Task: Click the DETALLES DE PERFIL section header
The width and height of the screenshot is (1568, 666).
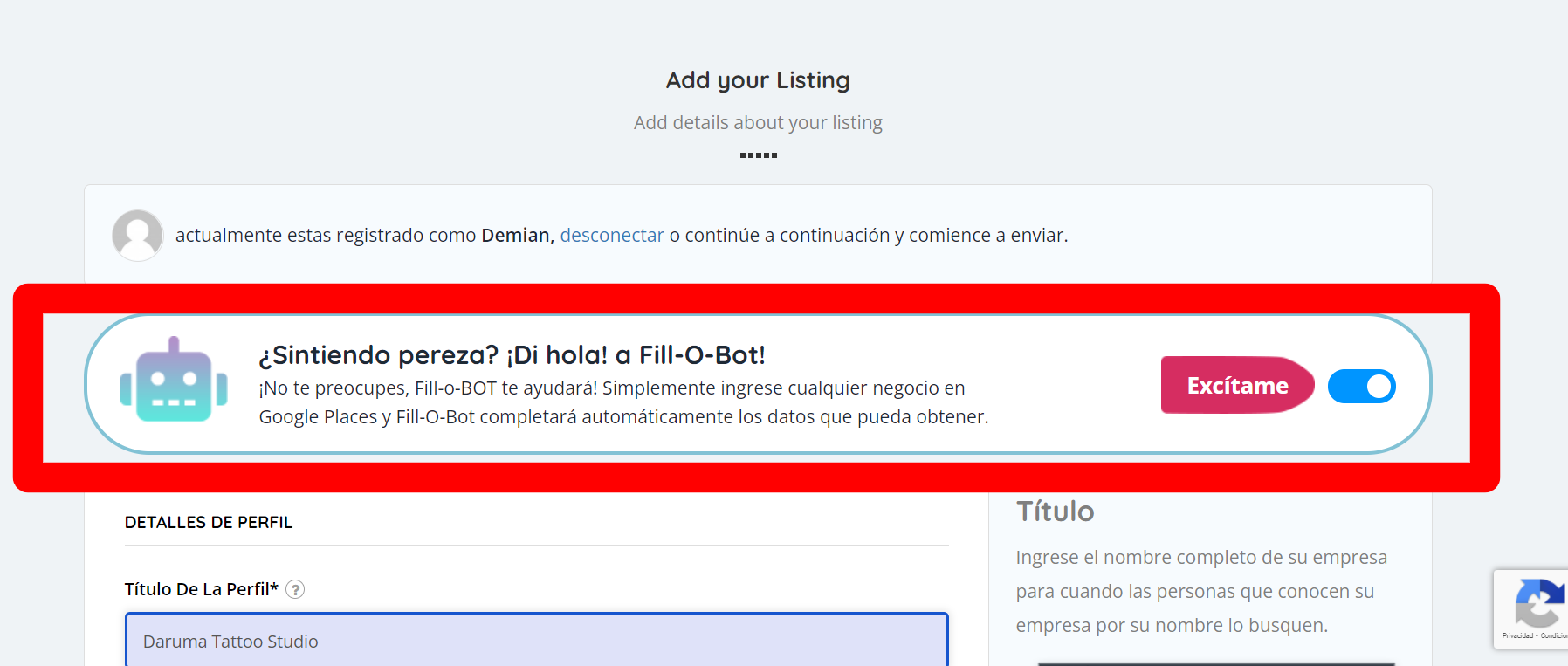Action: [209, 522]
